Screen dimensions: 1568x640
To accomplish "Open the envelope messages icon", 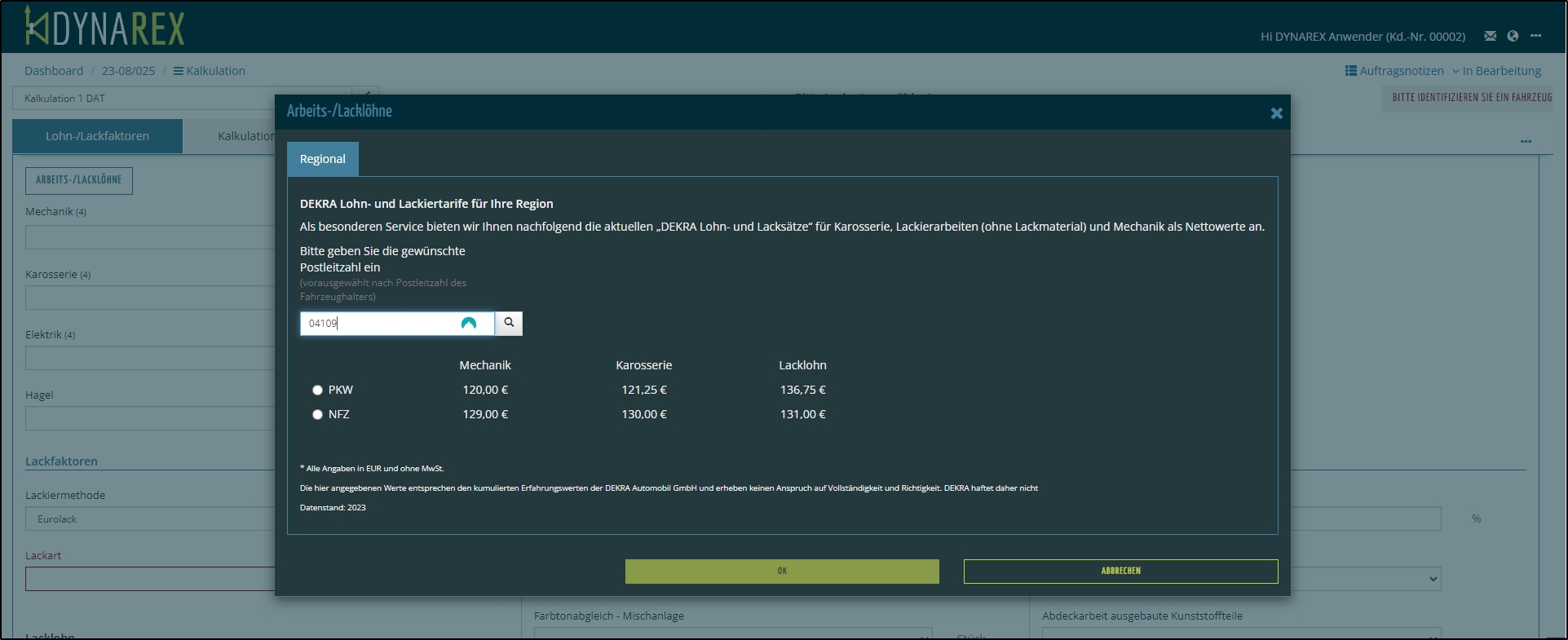I will coord(1490,36).
